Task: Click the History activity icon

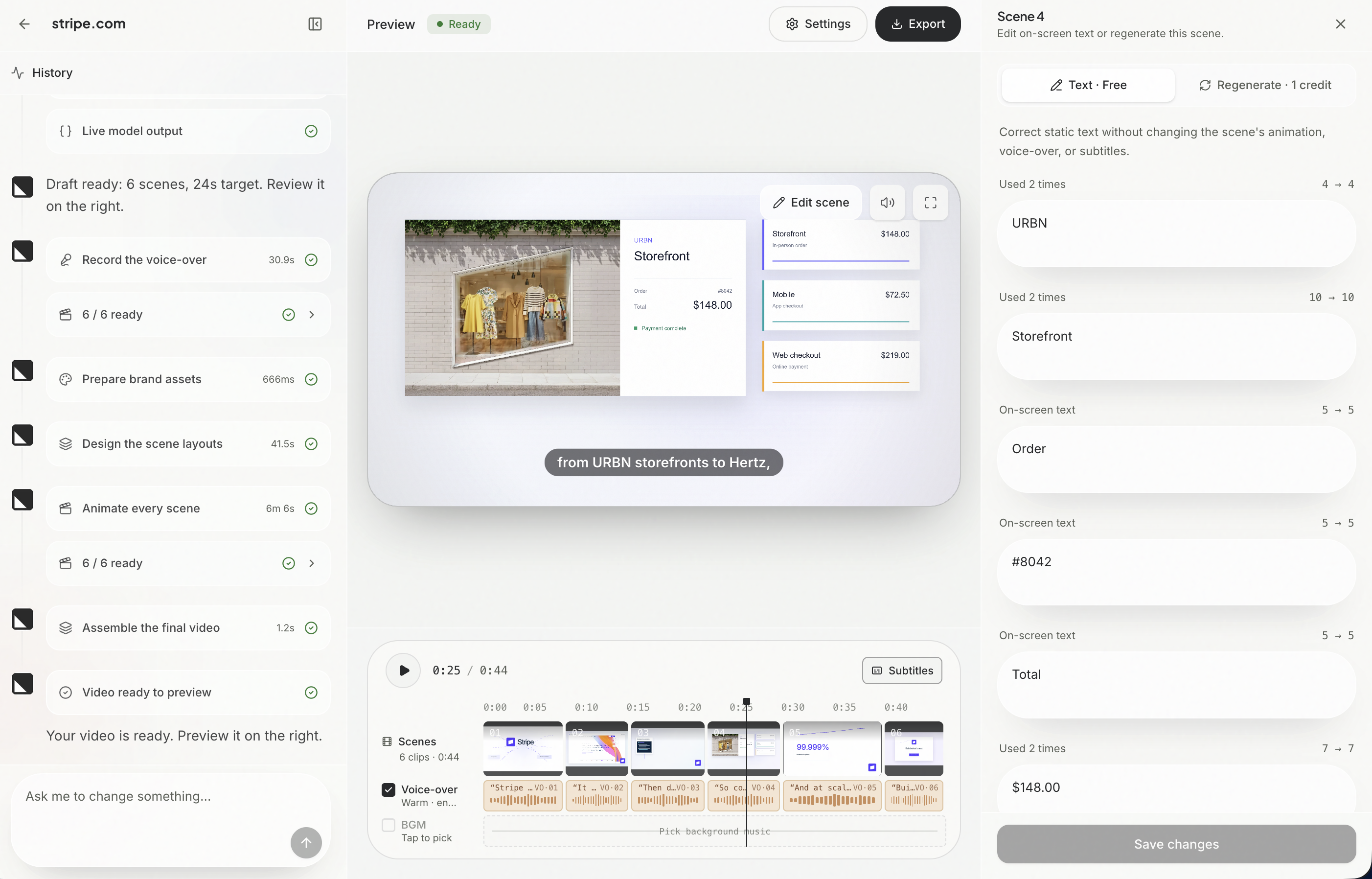Action: [x=18, y=73]
